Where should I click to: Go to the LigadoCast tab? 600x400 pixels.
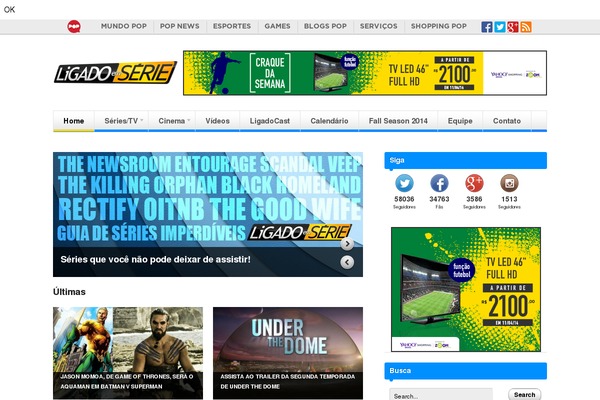pos(270,121)
